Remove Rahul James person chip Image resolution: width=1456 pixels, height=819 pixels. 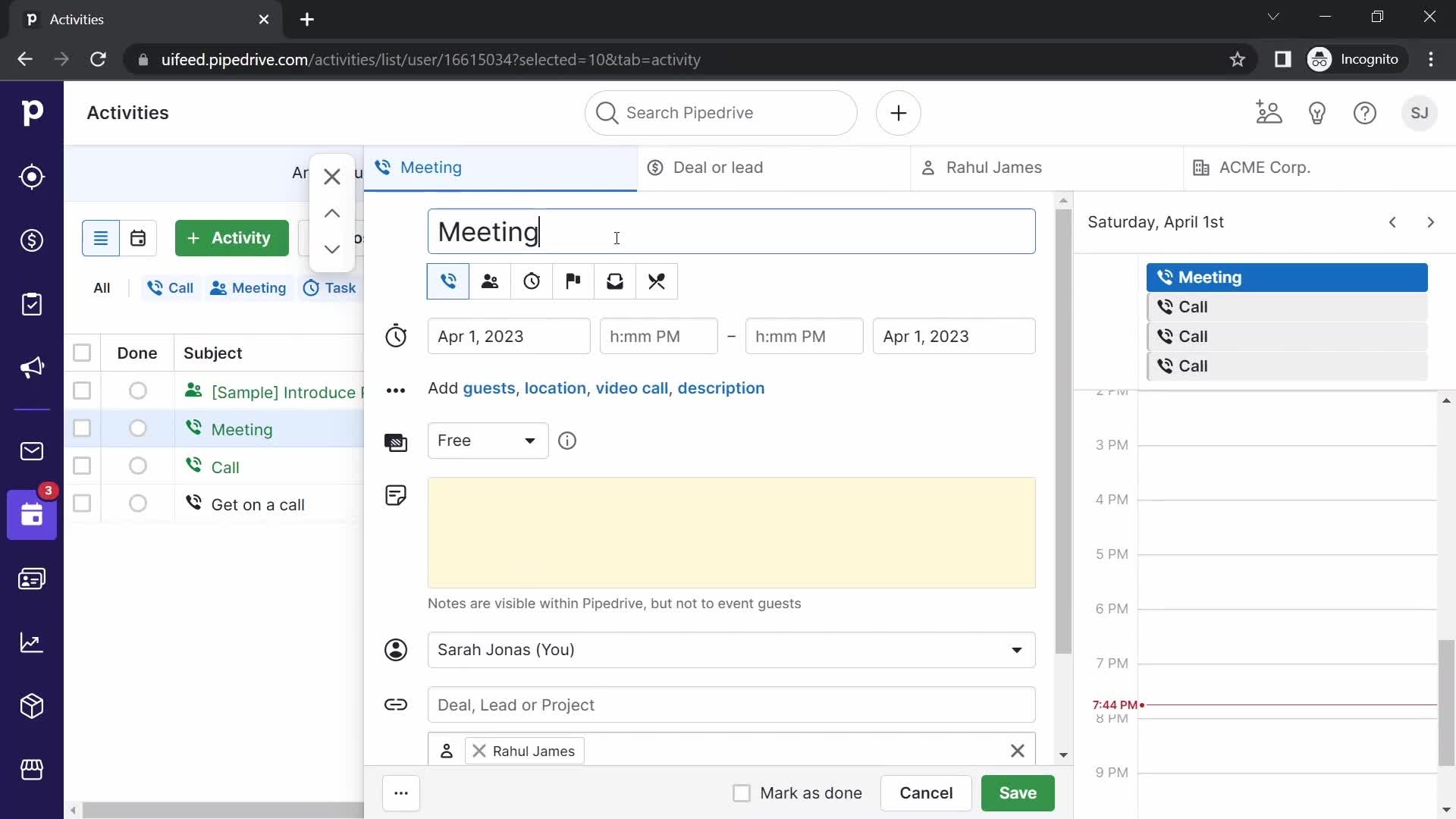(x=479, y=751)
